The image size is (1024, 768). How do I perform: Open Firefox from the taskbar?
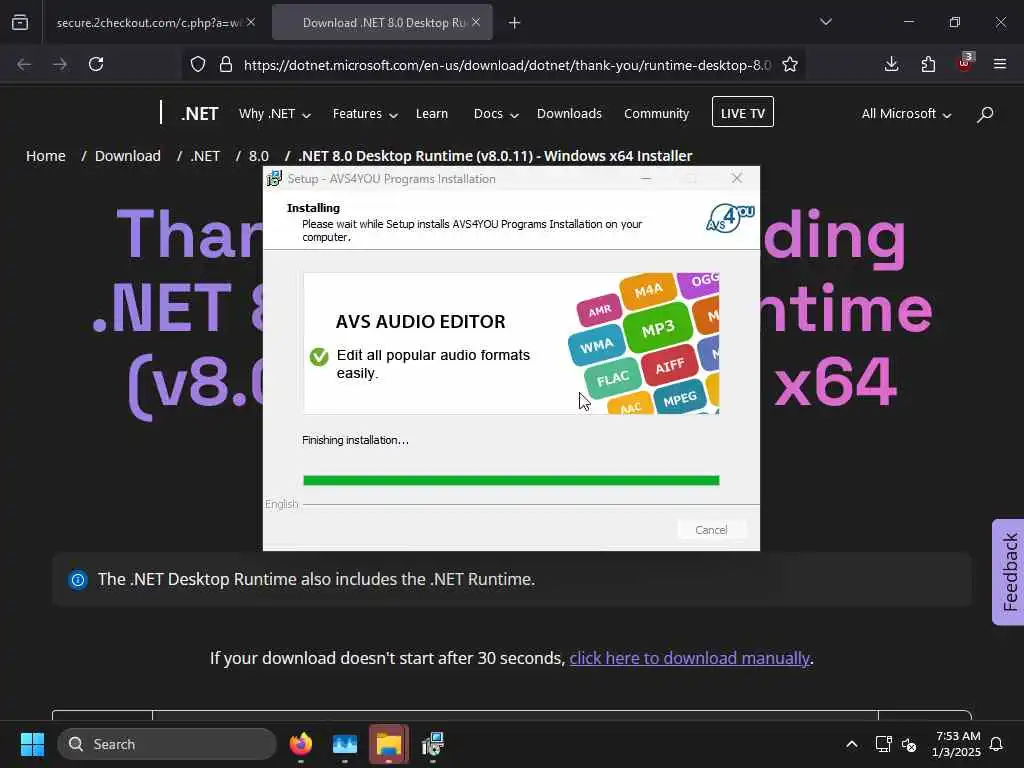pos(301,744)
